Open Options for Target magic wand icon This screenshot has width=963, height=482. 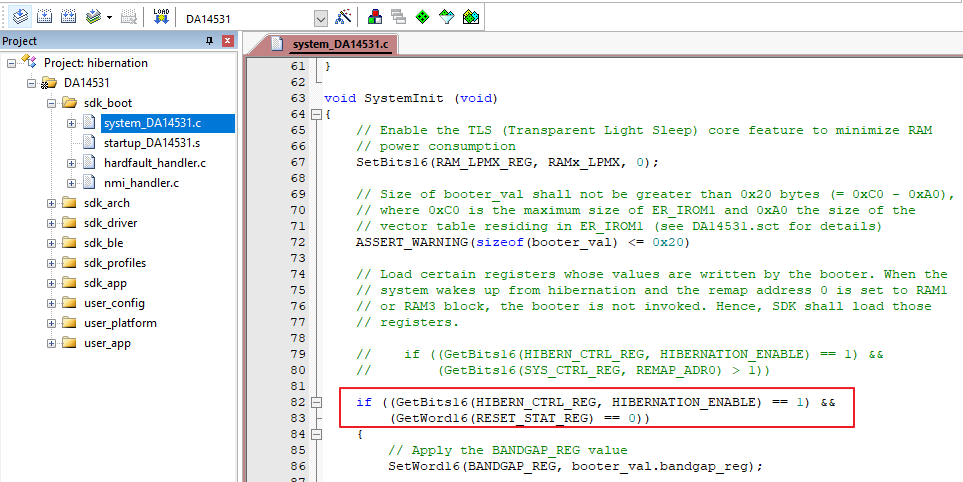point(342,17)
